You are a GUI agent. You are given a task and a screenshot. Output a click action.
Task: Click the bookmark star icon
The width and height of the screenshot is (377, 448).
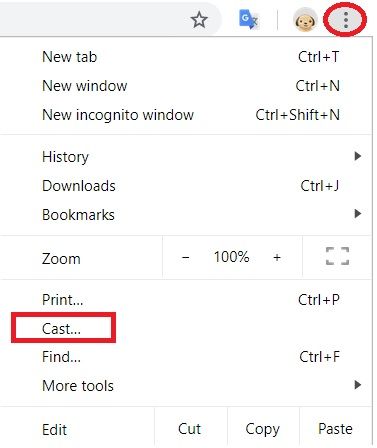tap(199, 19)
